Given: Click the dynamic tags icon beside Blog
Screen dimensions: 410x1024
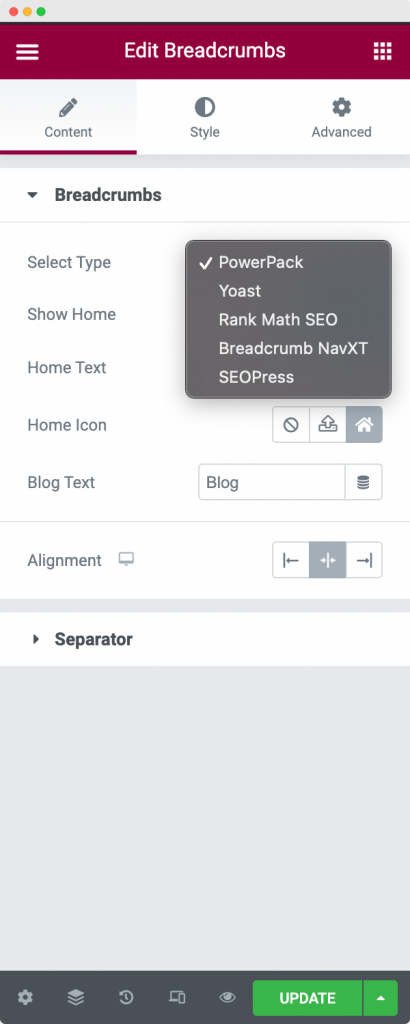Looking at the screenshot, I should pos(363,483).
